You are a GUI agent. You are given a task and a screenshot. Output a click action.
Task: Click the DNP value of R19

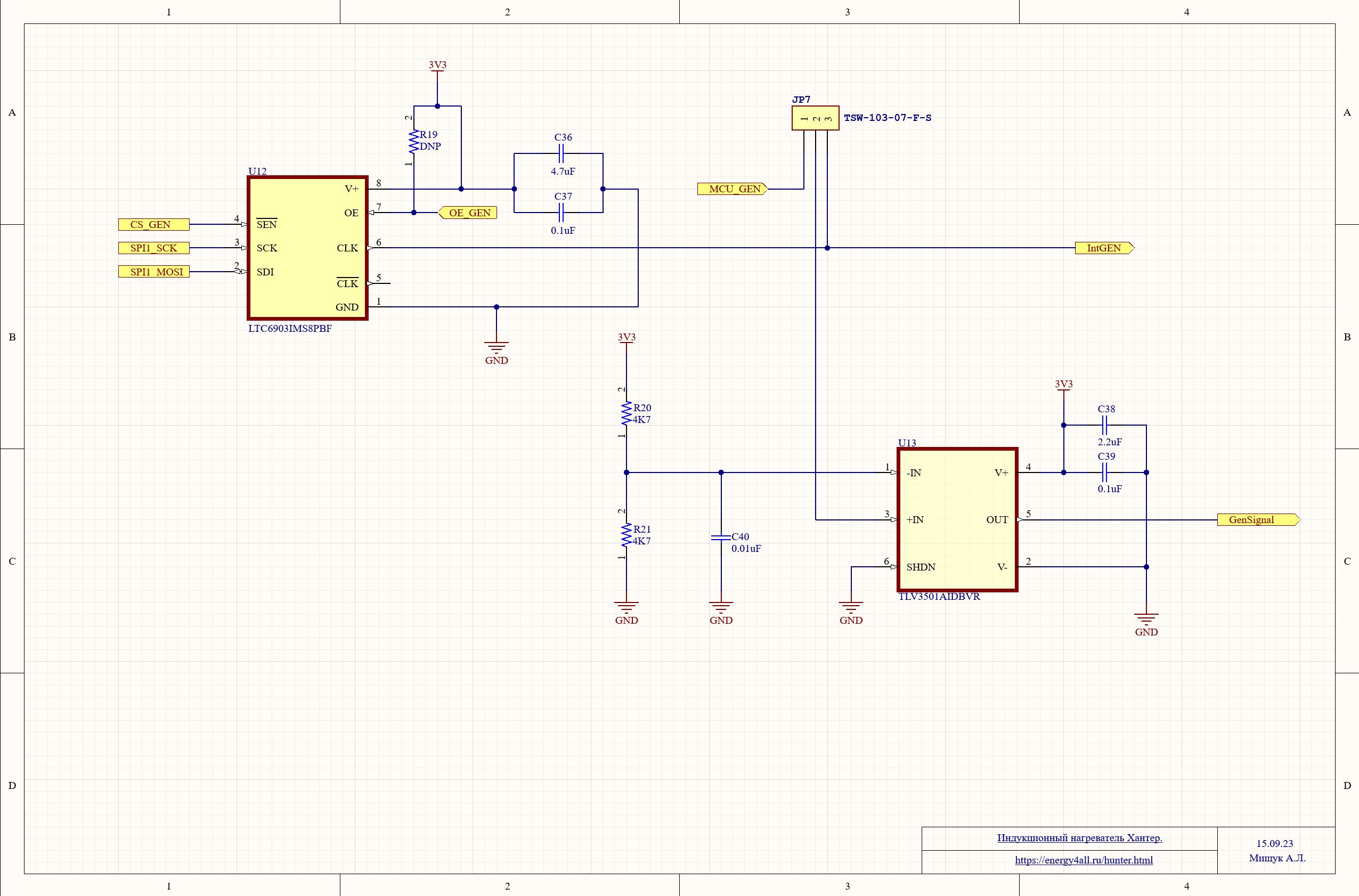430,146
